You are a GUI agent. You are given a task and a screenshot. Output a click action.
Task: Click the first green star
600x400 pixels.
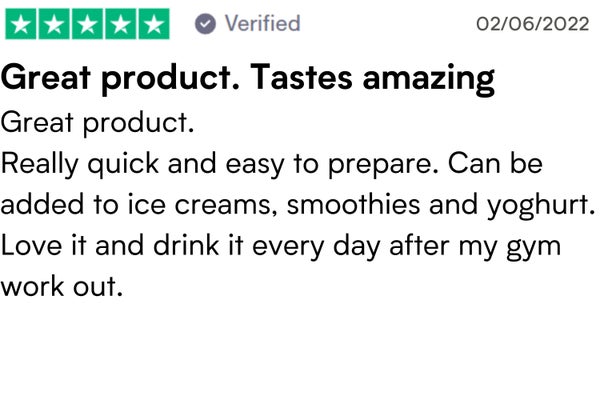(21, 24)
